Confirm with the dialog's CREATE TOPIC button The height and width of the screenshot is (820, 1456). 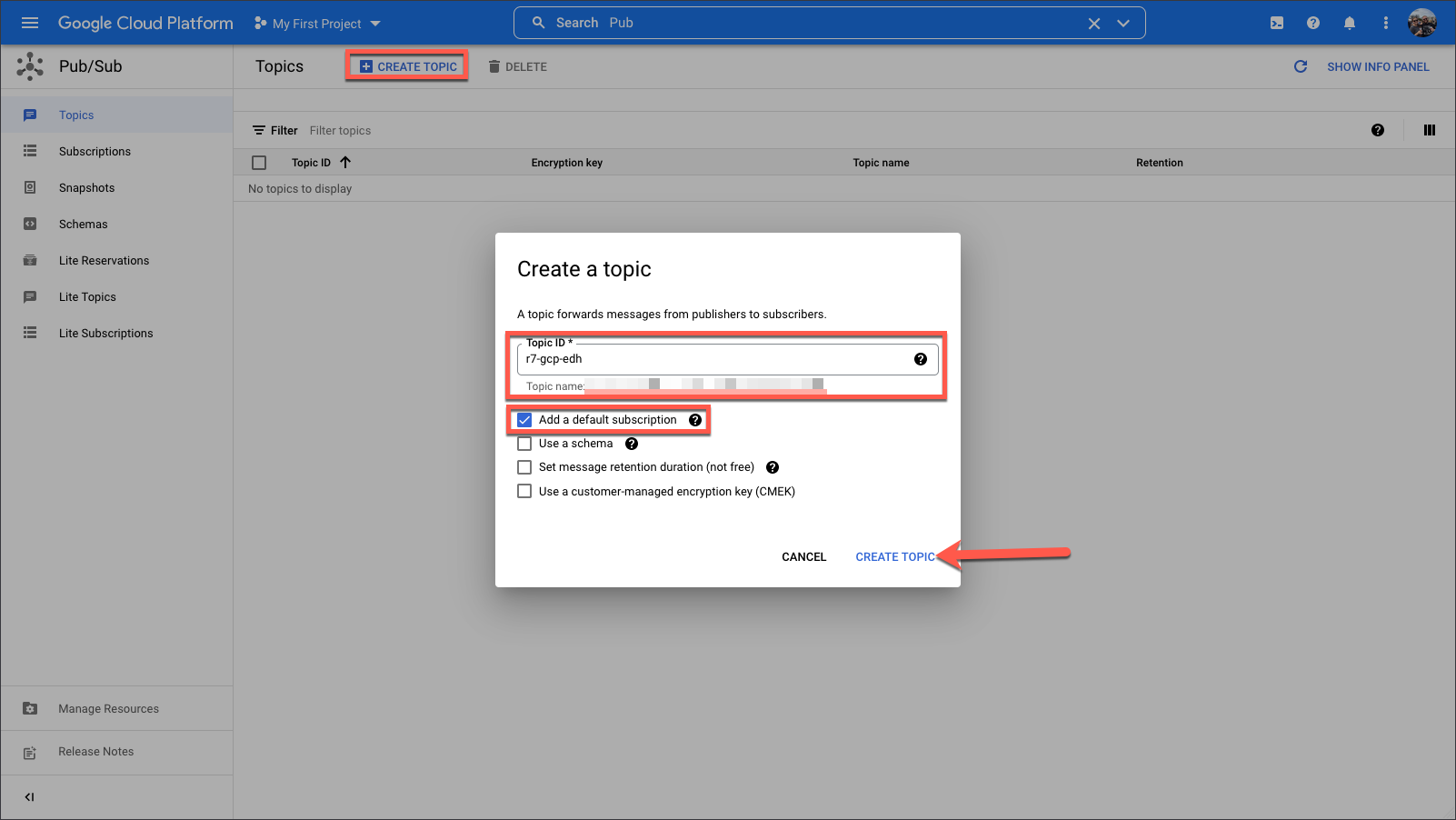click(895, 557)
